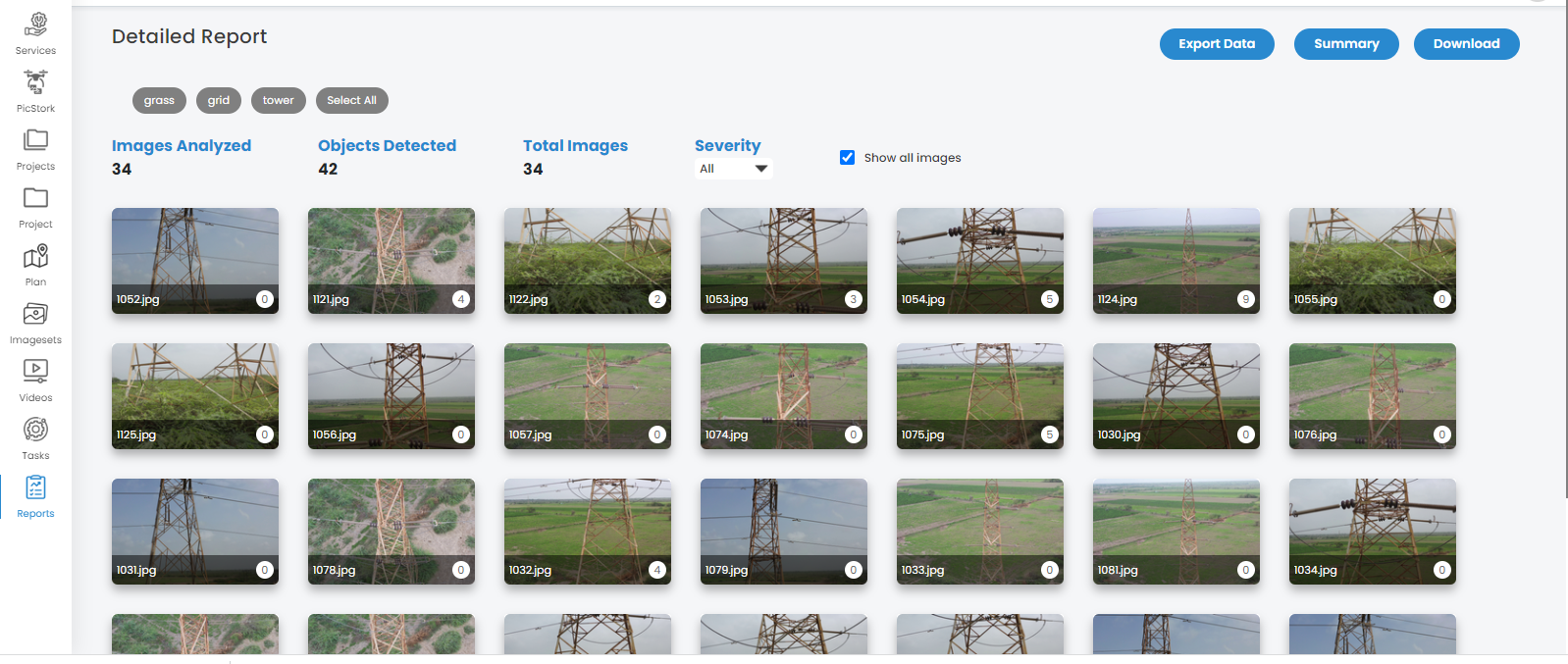Viewport: 1568px width, 664px height.
Task: Open thumbnail 1057.jpg
Action: [x=588, y=396]
